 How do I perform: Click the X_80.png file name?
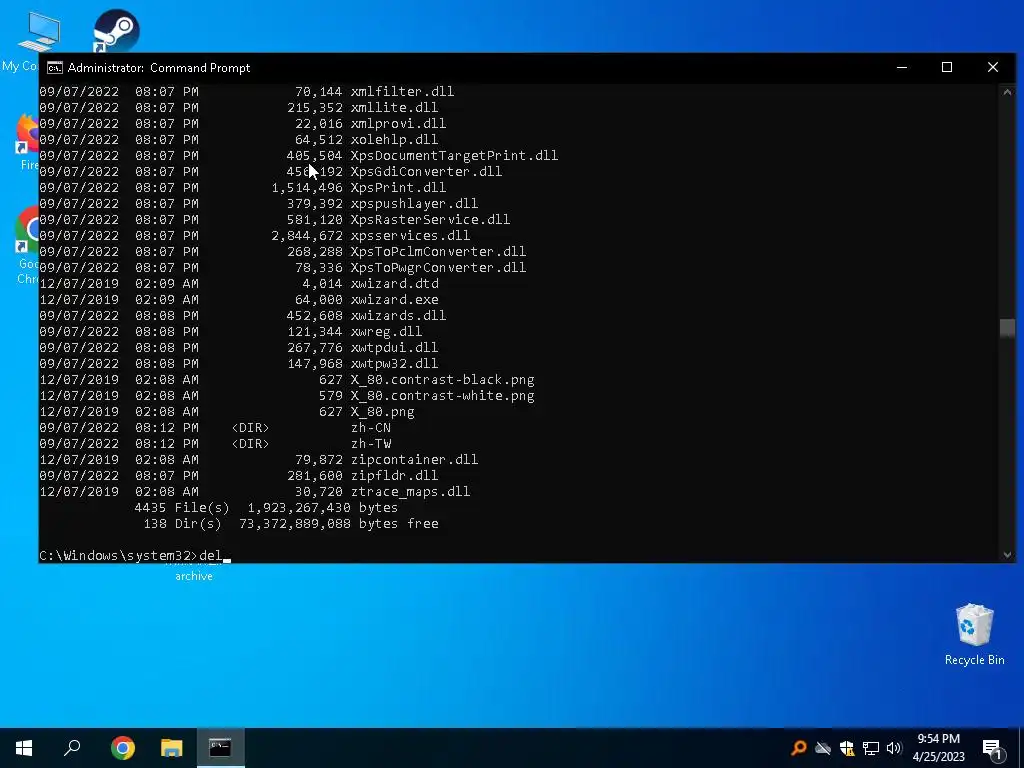click(x=383, y=411)
